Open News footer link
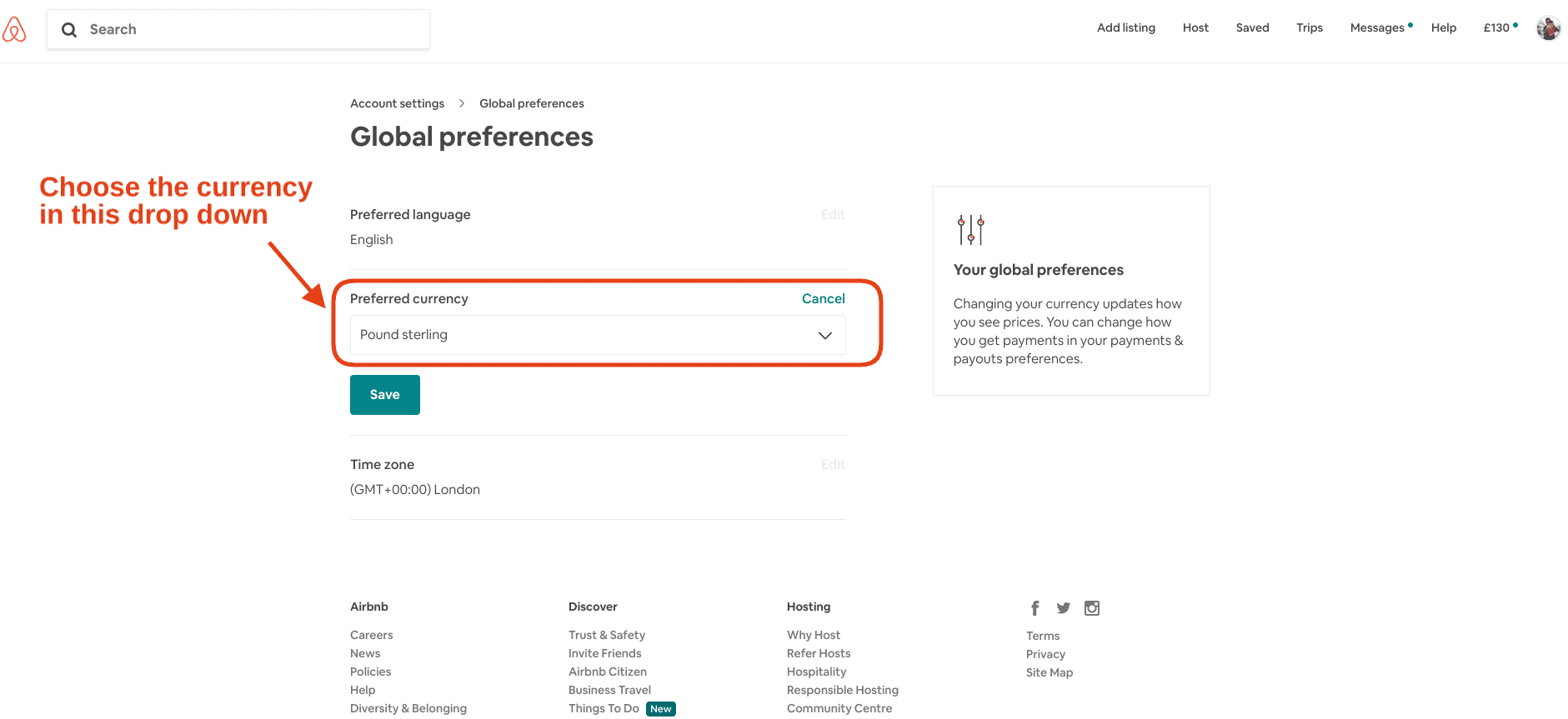Viewport: 1568px width, 719px height. tap(365, 653)
